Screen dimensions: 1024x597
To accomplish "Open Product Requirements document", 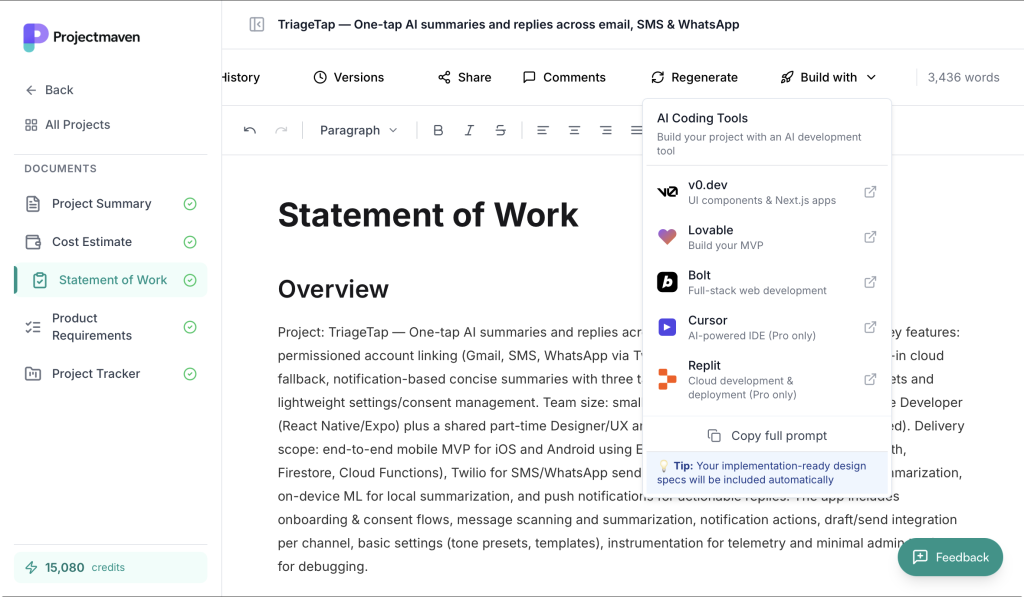I will pyautogui.click(x=92, y=327).
